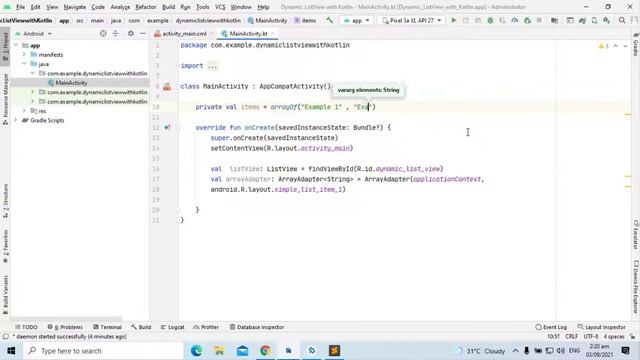Open the Database Inspector tool window

pyautogui.click(x=257, y=327)
